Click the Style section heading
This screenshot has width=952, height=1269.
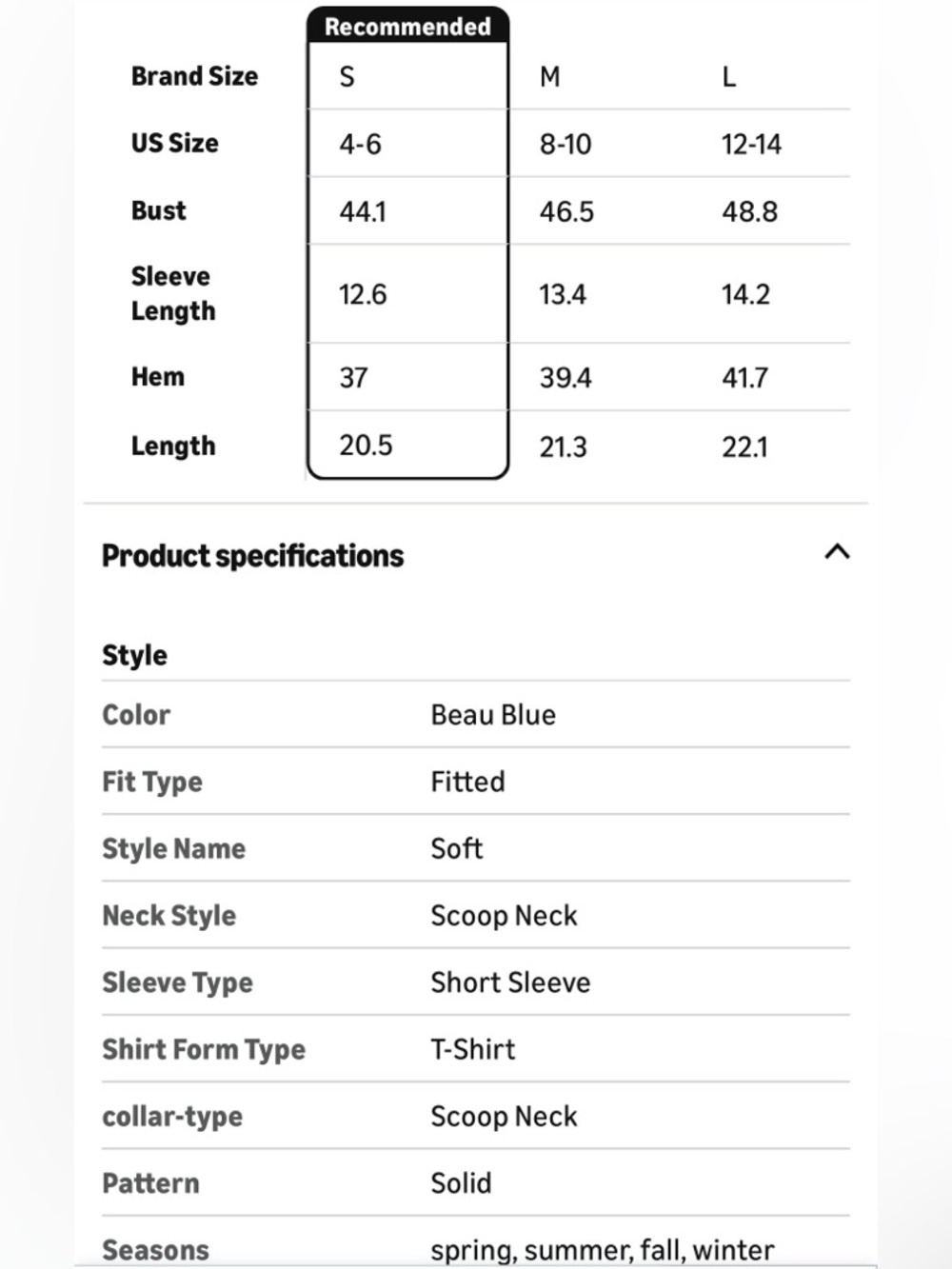click(x=134, y=655)
